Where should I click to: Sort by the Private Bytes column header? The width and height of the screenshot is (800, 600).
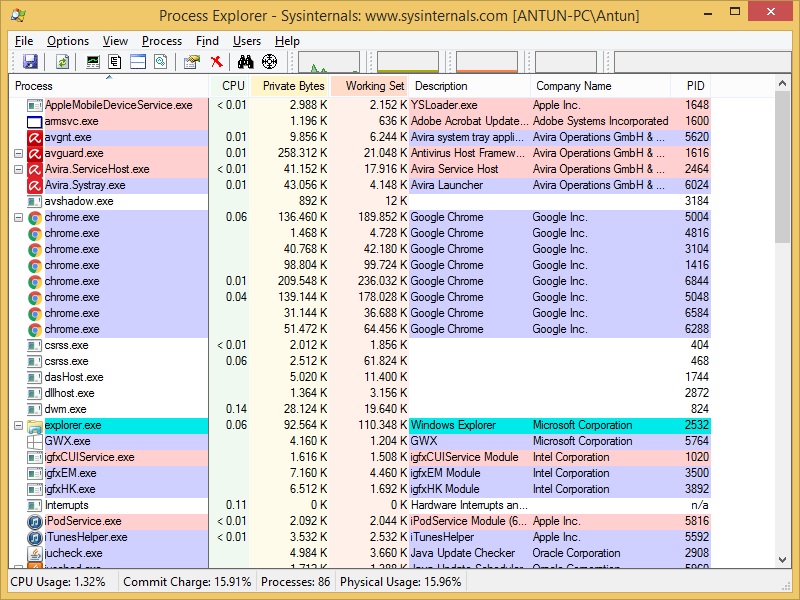(x=292, y=86)
